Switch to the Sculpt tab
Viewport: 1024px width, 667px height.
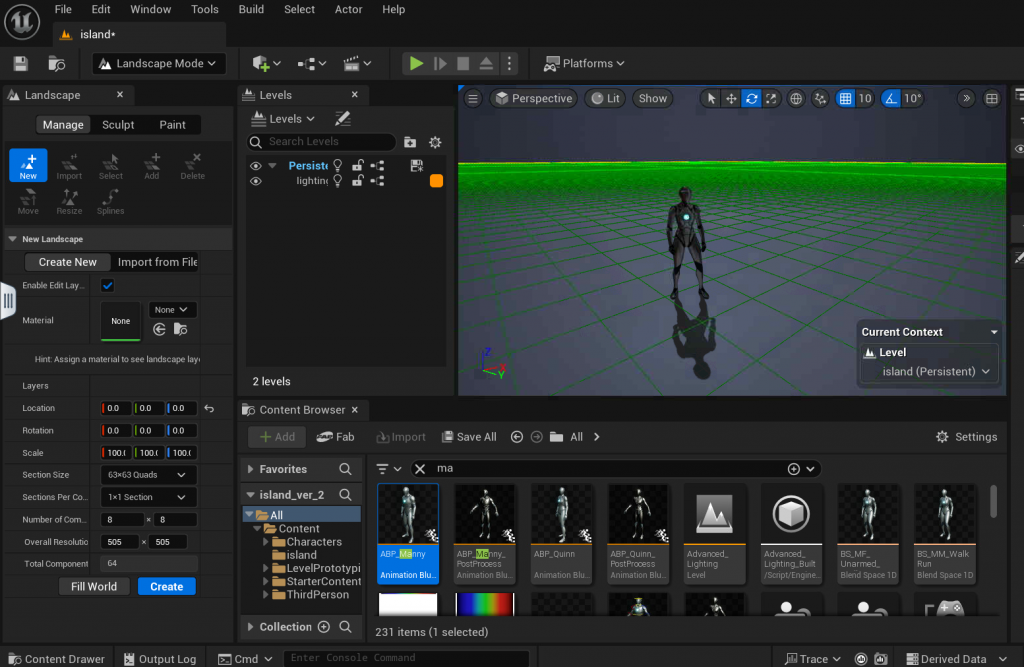point(118,125)
